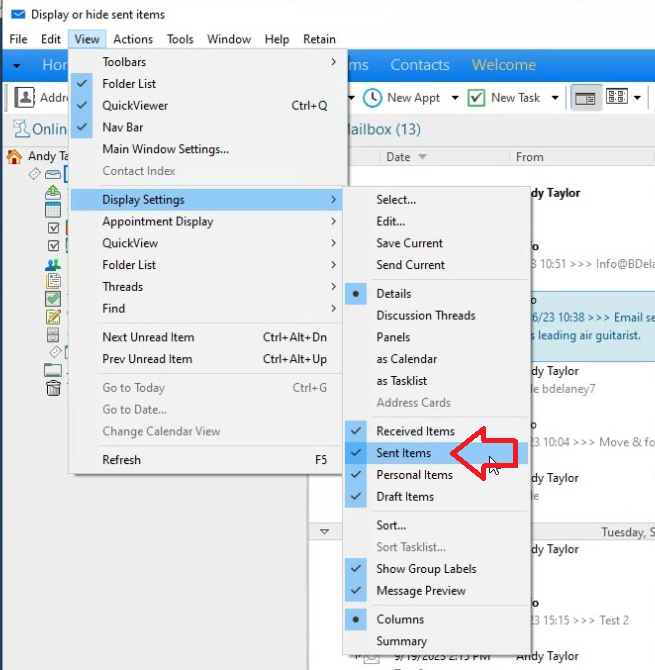Click the New Appt clock icon

tap(372, 97)
